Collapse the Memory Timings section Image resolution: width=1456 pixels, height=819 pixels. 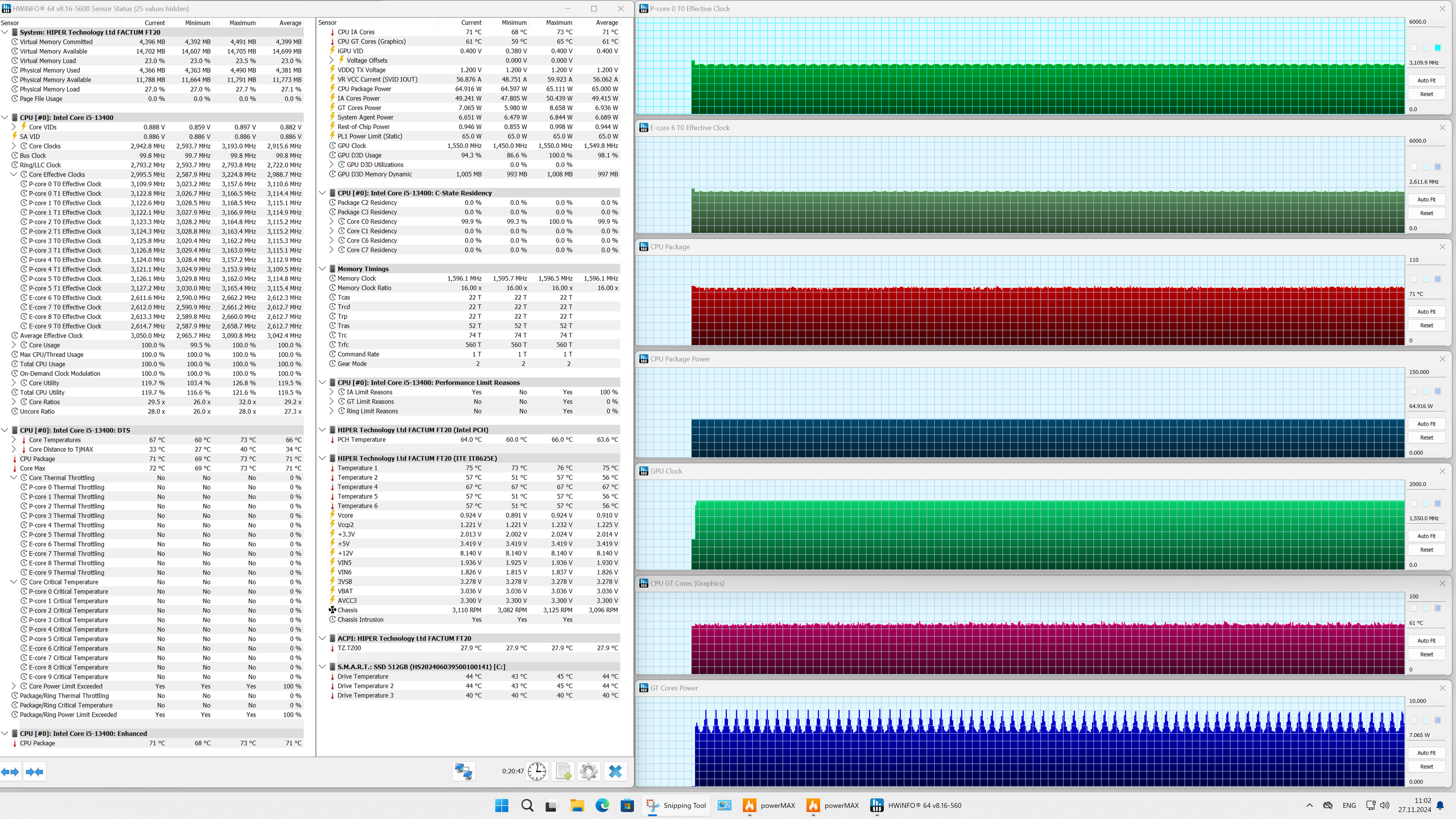coord(322,269)
